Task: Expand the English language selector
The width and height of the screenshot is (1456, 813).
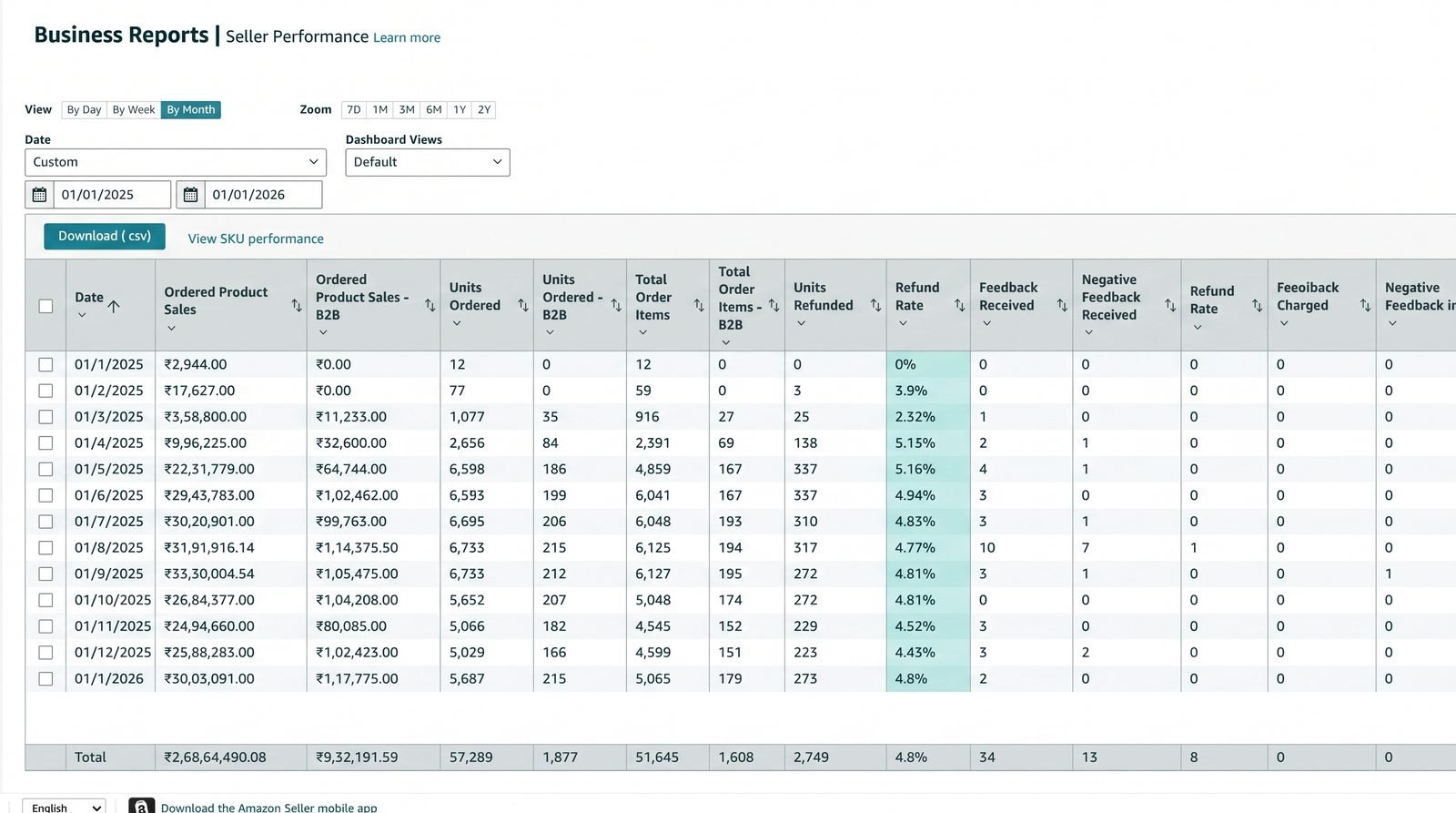Action: [x=64, y=807]
